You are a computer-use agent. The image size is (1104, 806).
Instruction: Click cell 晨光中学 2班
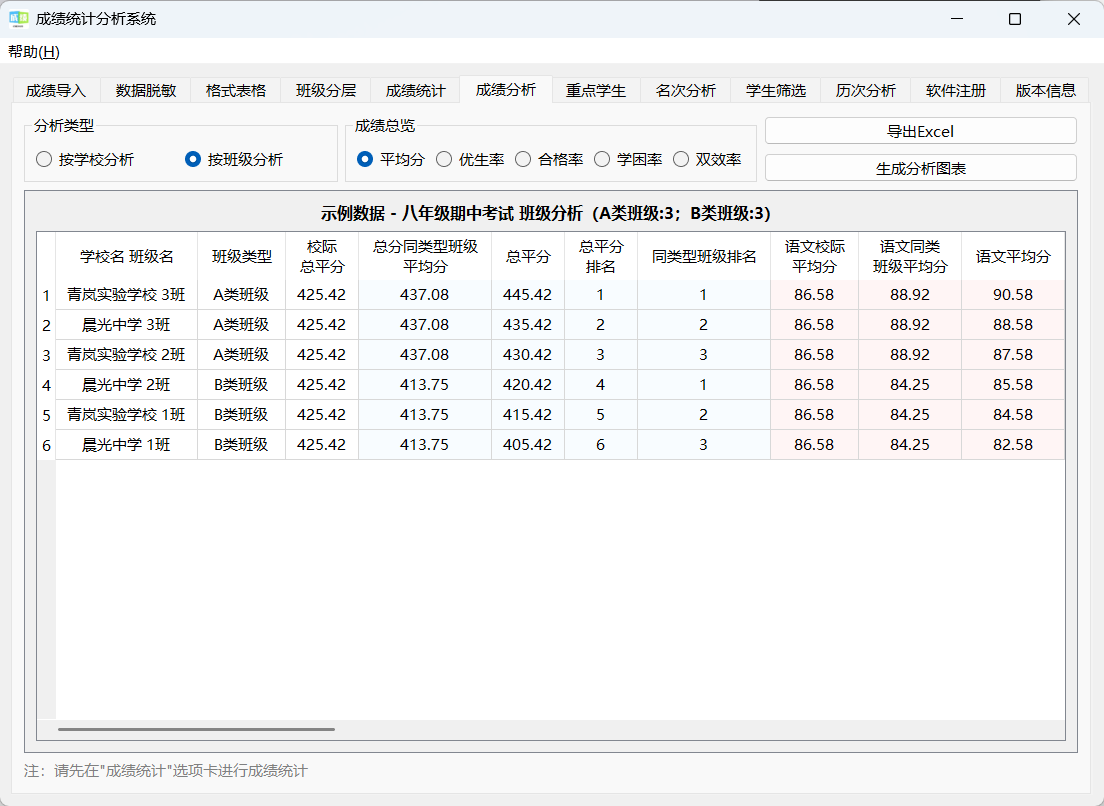[127, 385]
